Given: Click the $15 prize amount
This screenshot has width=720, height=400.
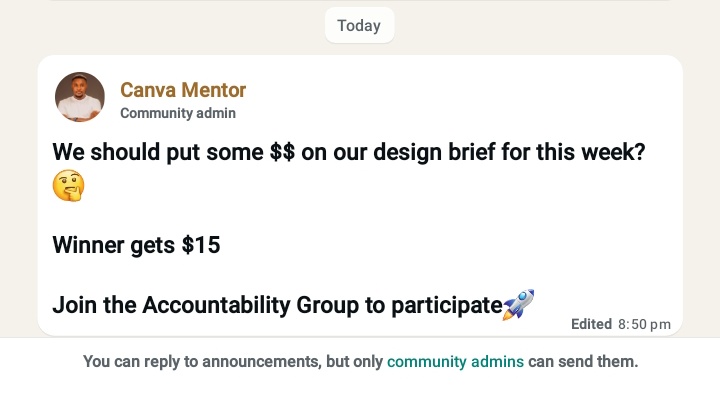Looking at the screenshot, I should coord(200,245).
